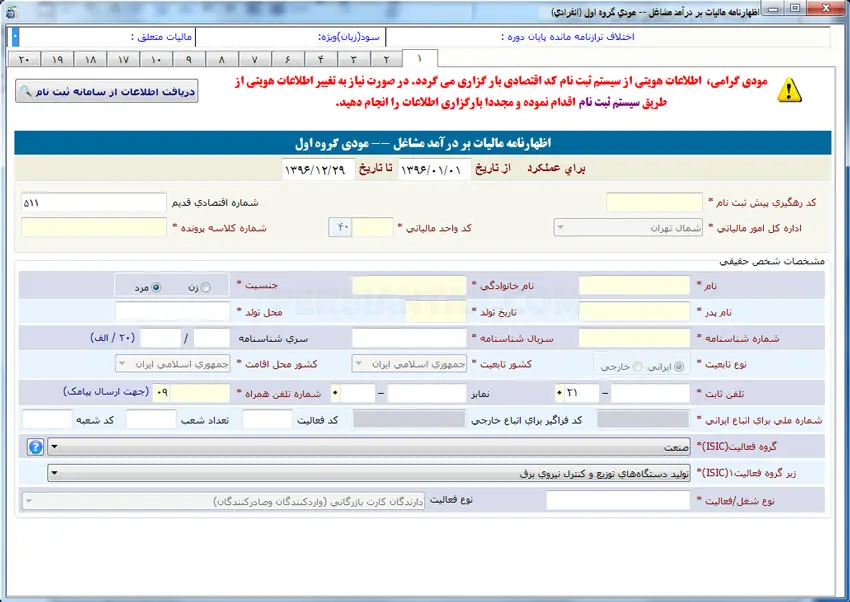Viewport: 850px width, 602px height.
Task: Click the تعداد شعب input field
Action: tap(151, 419)
